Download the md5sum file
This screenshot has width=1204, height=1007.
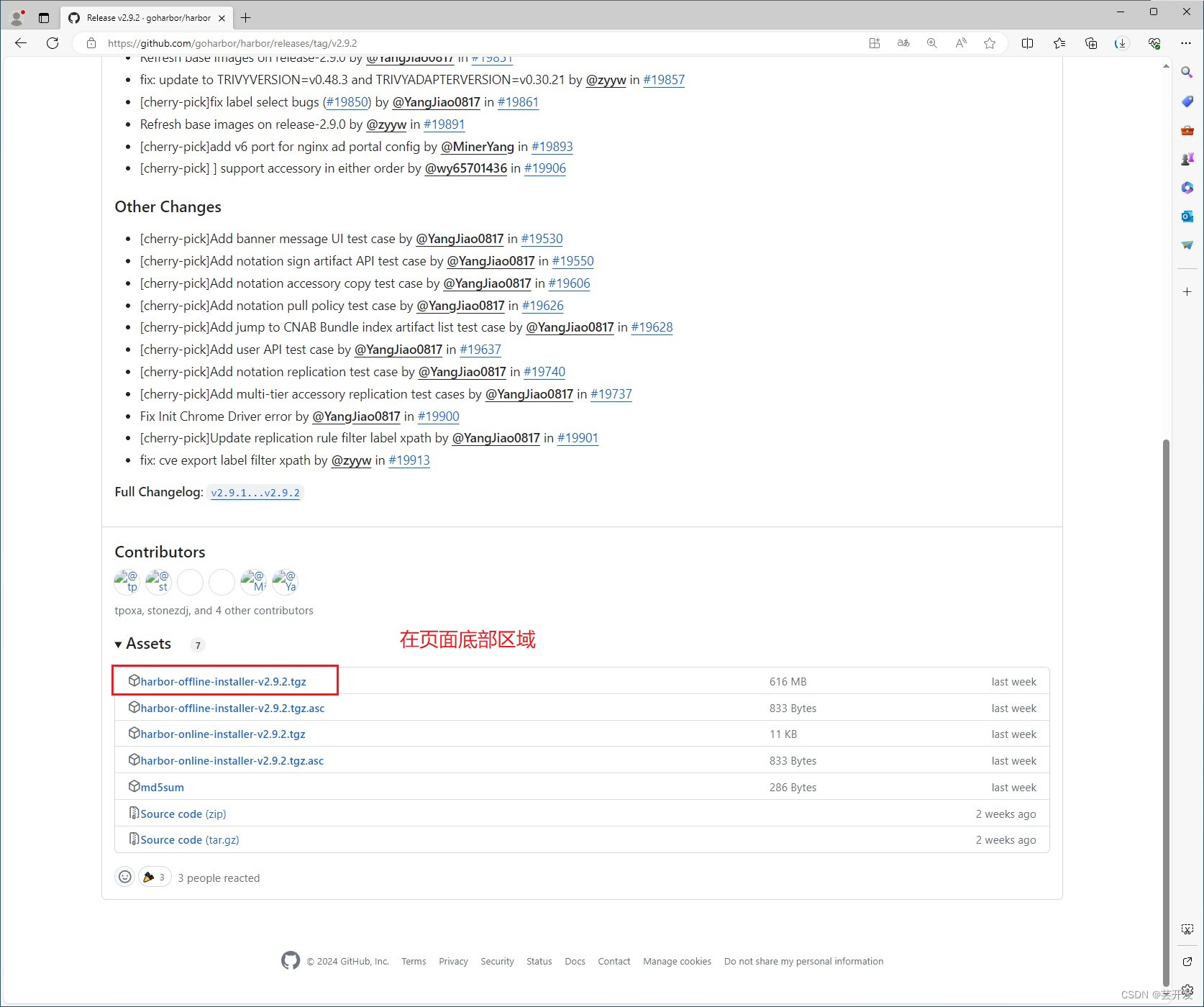point(162,787)
